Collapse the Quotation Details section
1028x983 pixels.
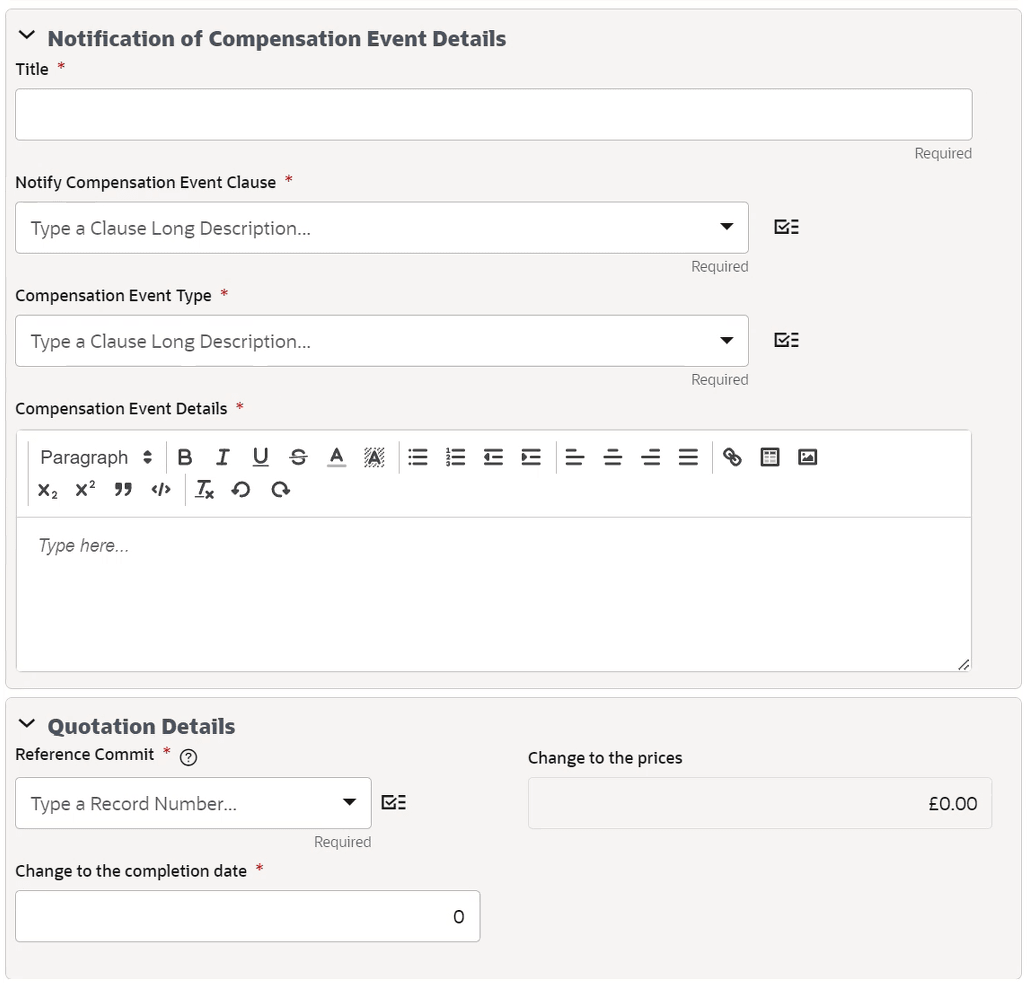coord(26,725)
